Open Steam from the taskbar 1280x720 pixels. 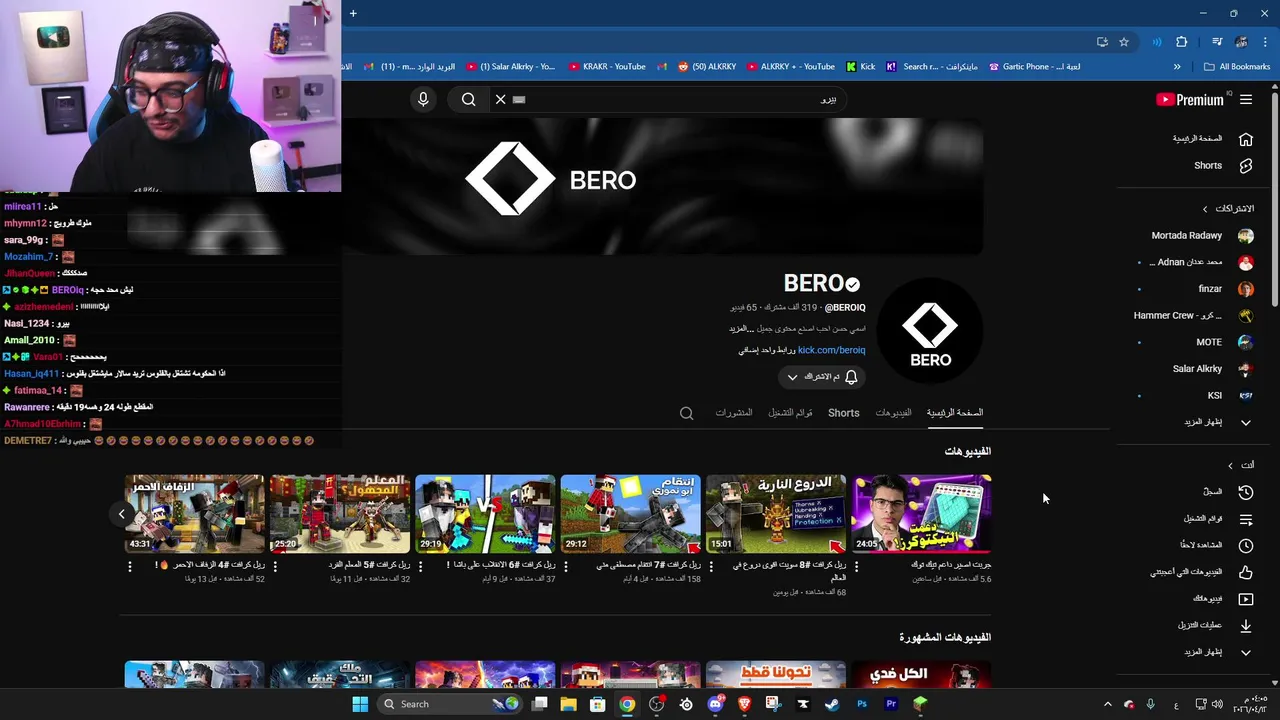[x=832, y=704]
